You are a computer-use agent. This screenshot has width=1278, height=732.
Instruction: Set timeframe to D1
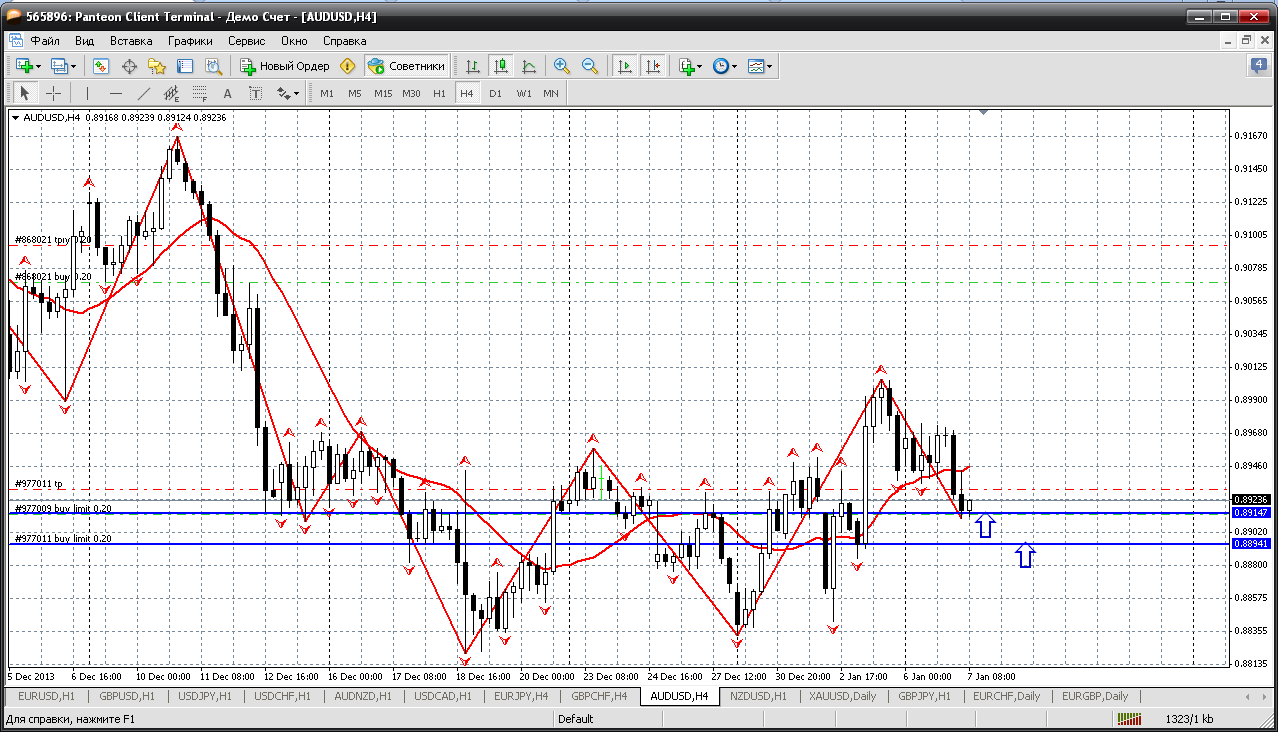coord(495,93)
